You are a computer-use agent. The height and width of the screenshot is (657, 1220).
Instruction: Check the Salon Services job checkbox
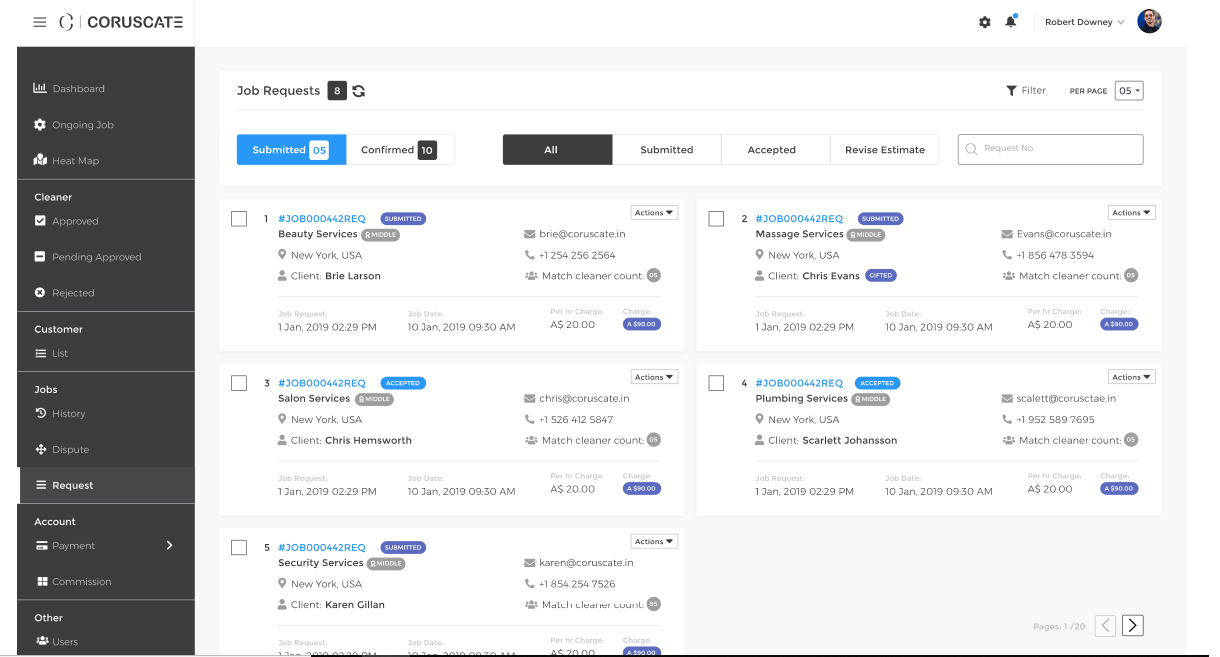(239, 383)
